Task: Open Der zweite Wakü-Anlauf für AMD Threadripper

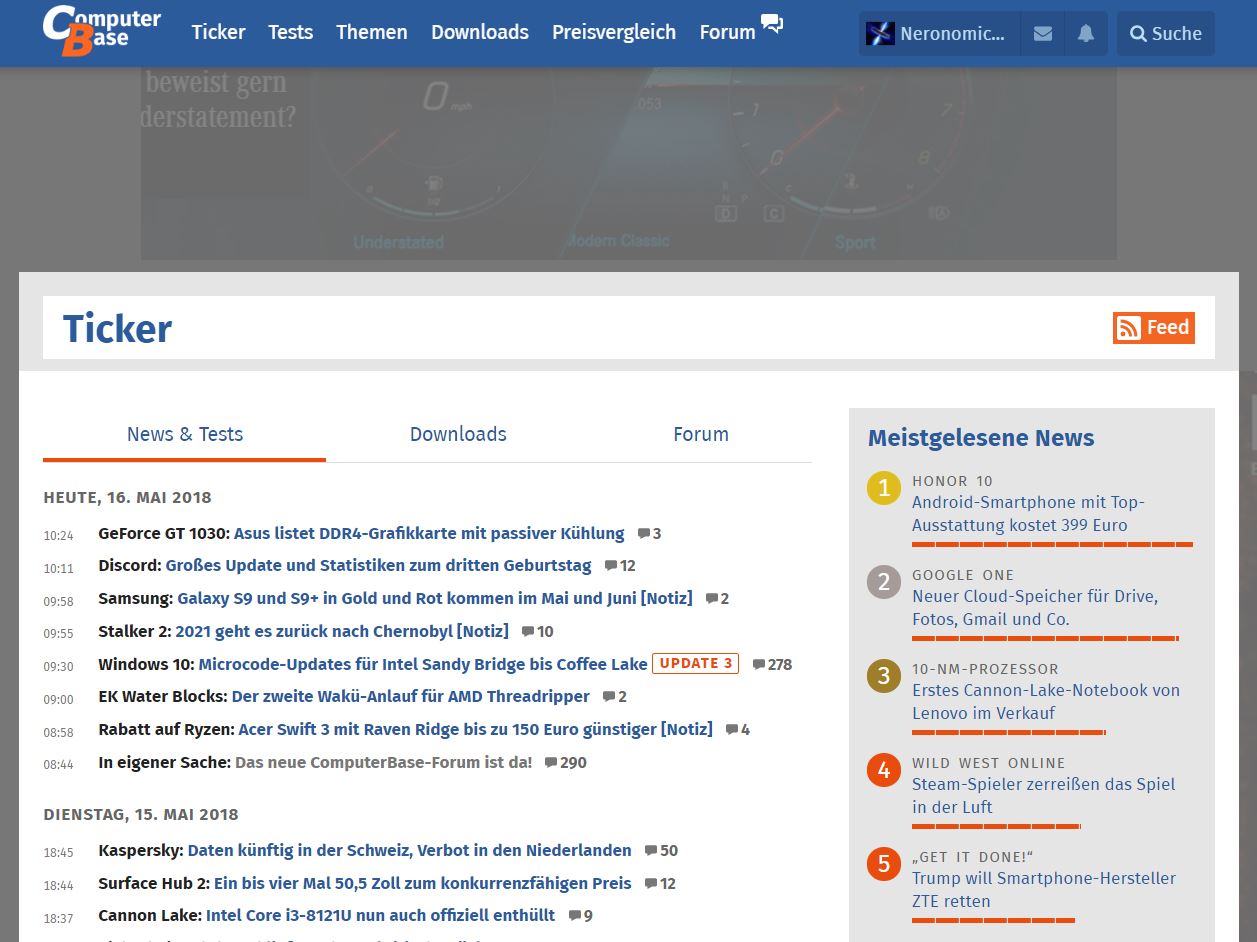Action: point(411,697)
